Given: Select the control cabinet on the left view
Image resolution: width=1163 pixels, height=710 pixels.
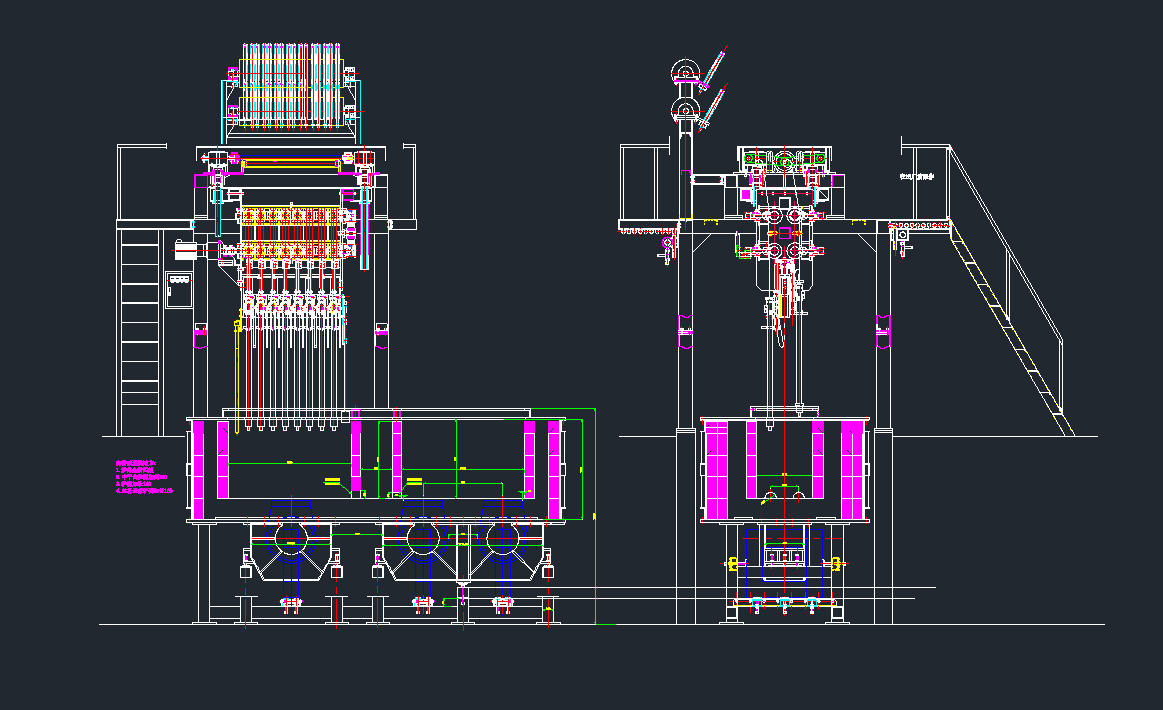Looking at the screenshot, I should (x=179, y=289).
